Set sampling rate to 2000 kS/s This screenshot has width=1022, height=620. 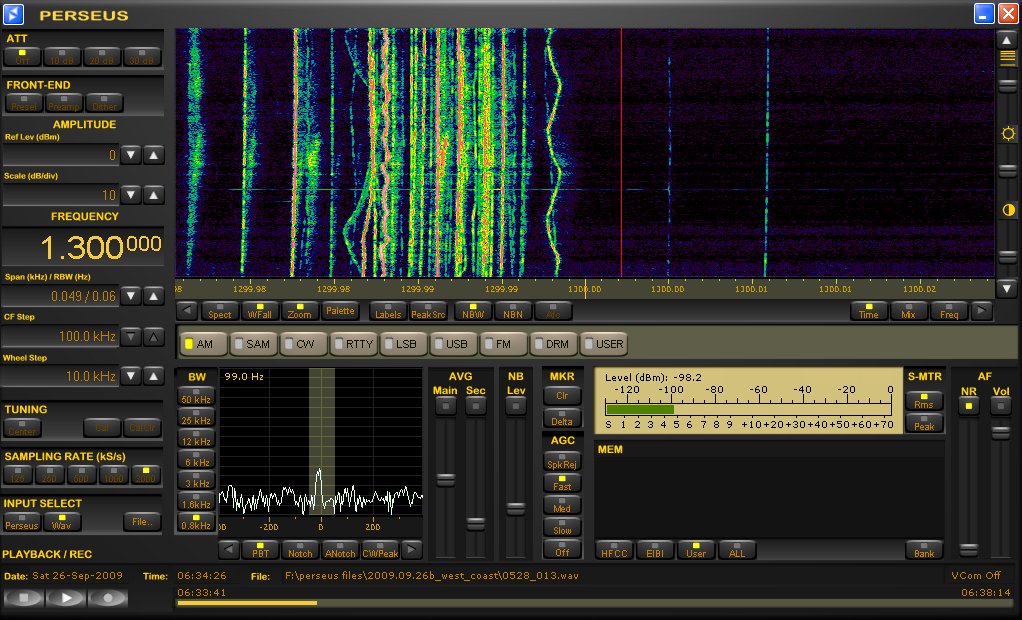click(145, 475)
